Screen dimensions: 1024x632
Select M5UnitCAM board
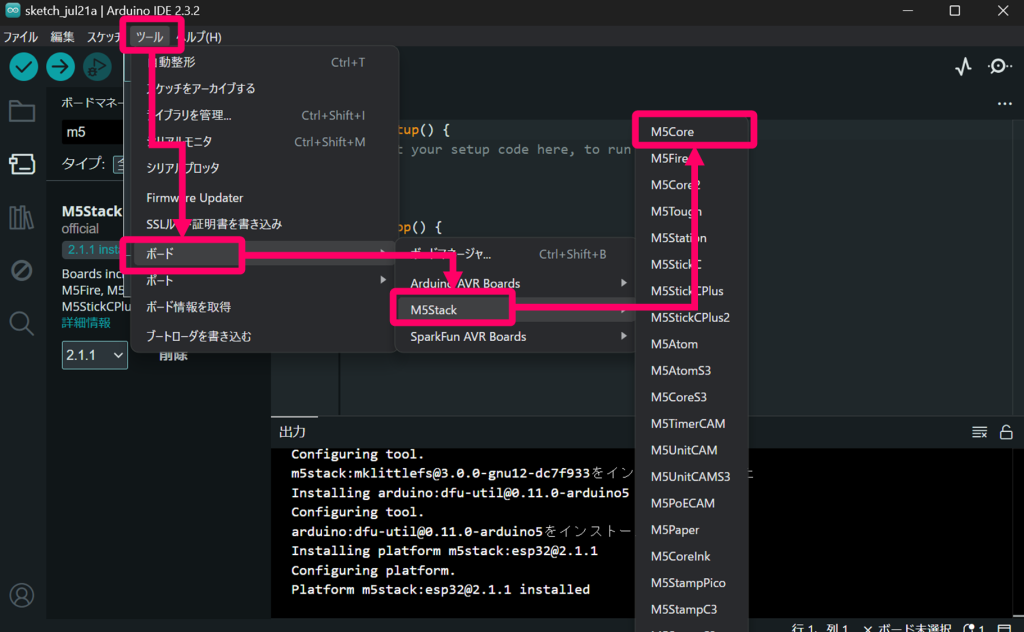pos(692,450)
